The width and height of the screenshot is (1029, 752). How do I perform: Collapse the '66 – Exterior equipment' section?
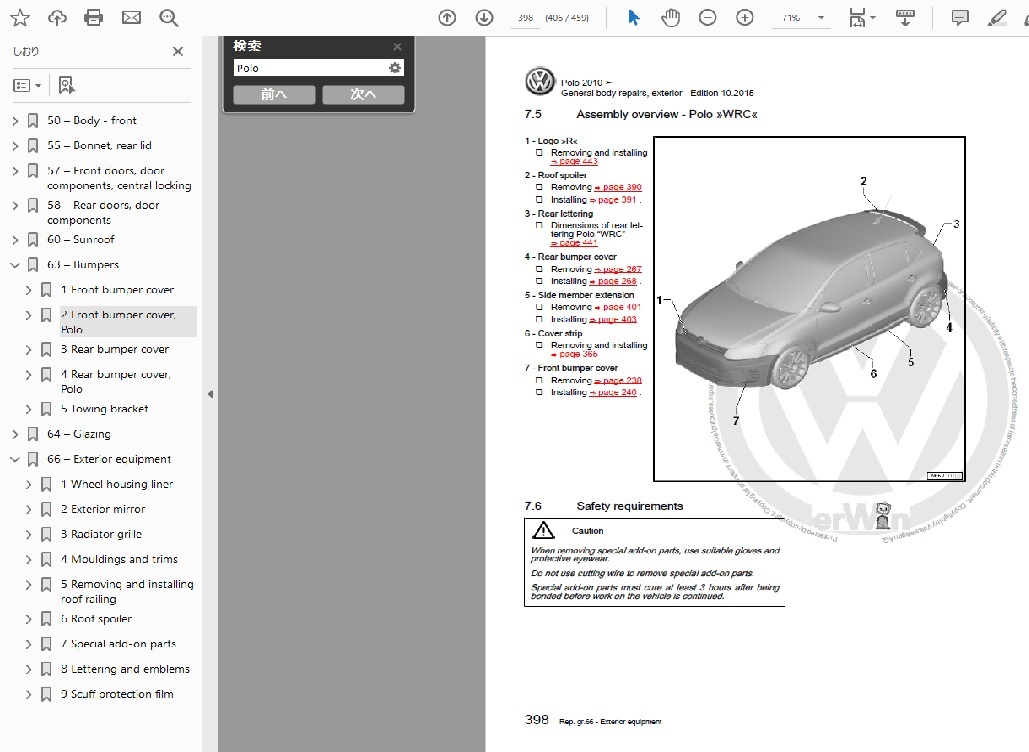(15, 459)
